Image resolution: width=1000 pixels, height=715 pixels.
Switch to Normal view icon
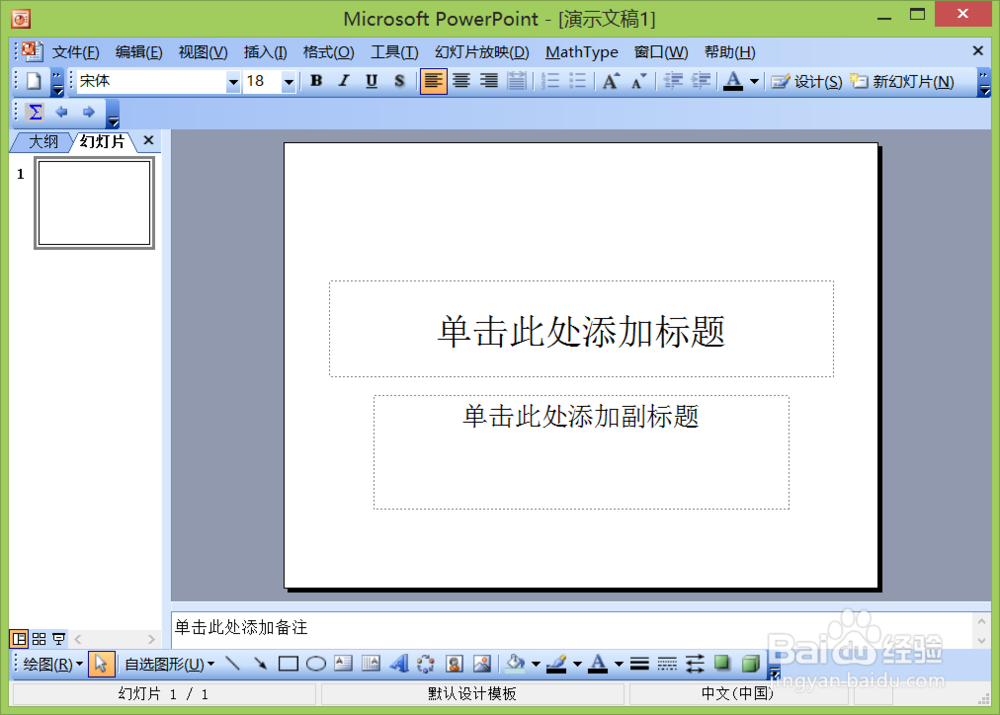pyautogui.click(x=19, y=638)
